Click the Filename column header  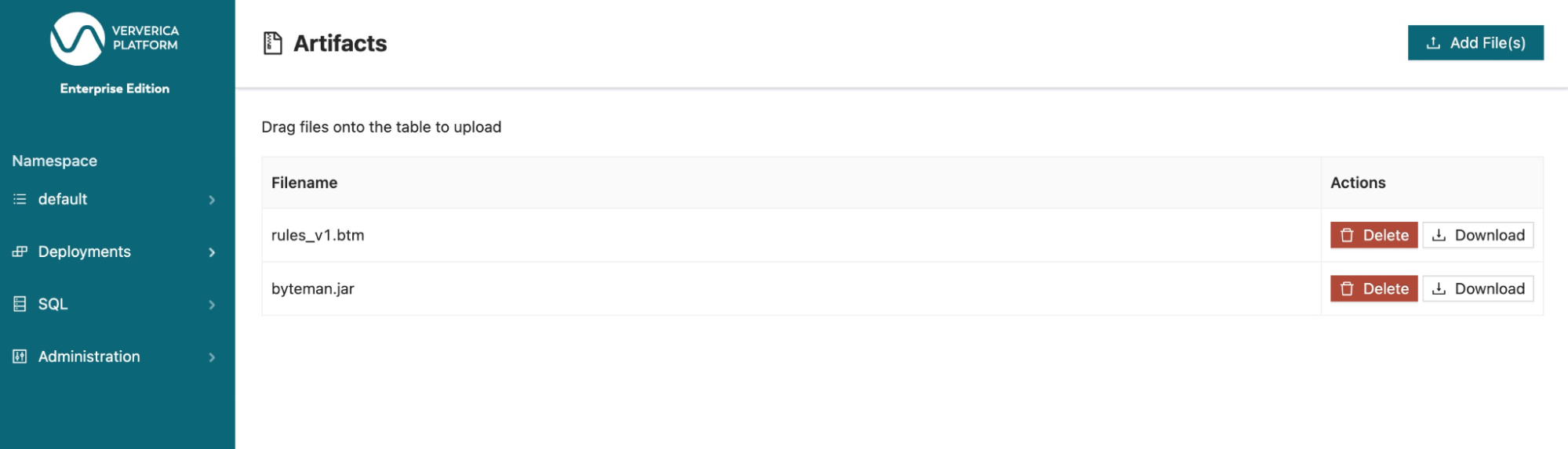[x=304, y=183]
